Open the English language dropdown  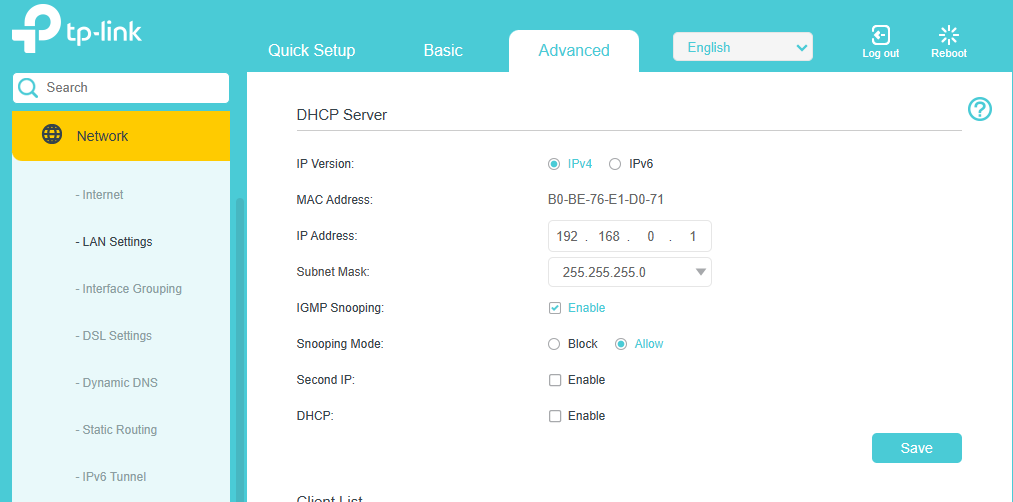tap(742, 47)
